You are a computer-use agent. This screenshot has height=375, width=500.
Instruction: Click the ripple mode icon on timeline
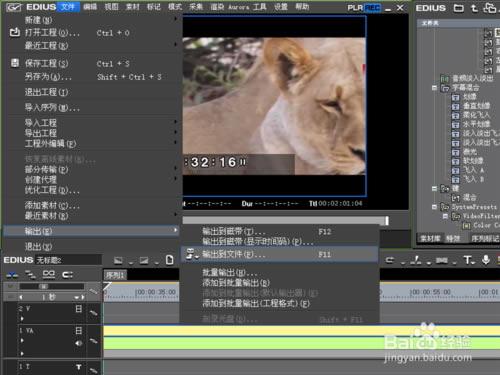pos(31,275)
